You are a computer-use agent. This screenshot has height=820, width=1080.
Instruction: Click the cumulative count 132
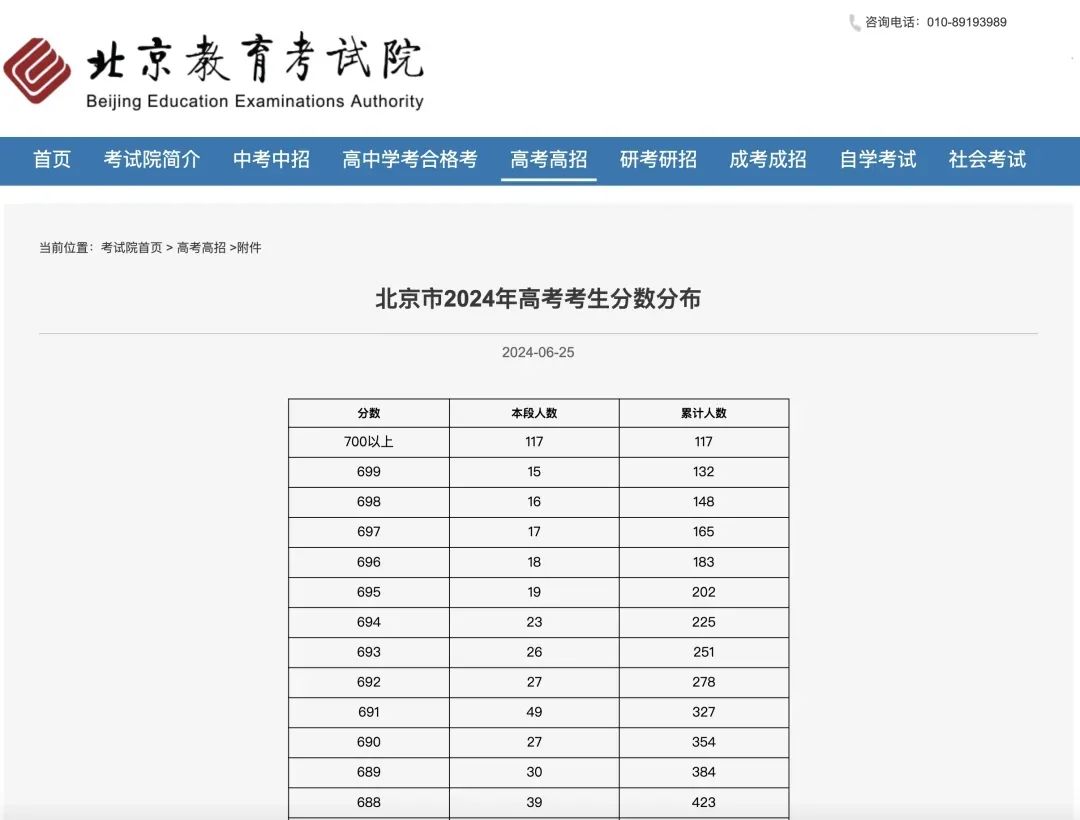[x=703, y=472]
